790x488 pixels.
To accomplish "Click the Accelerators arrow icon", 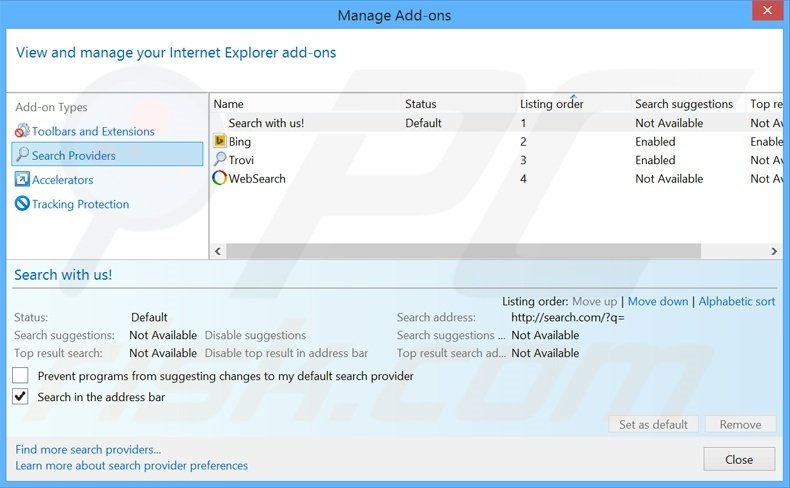I will (22, 179).
